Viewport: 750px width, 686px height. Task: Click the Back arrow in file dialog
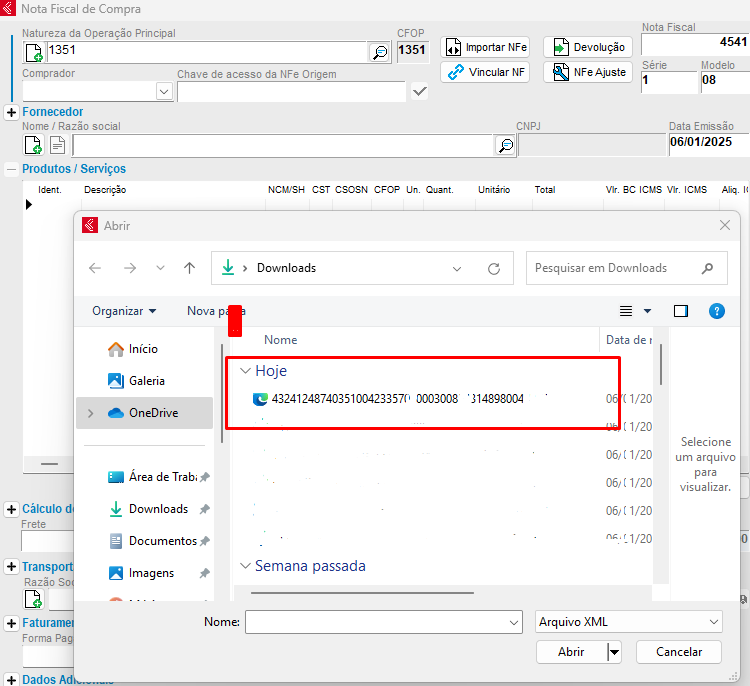point(95,268)
